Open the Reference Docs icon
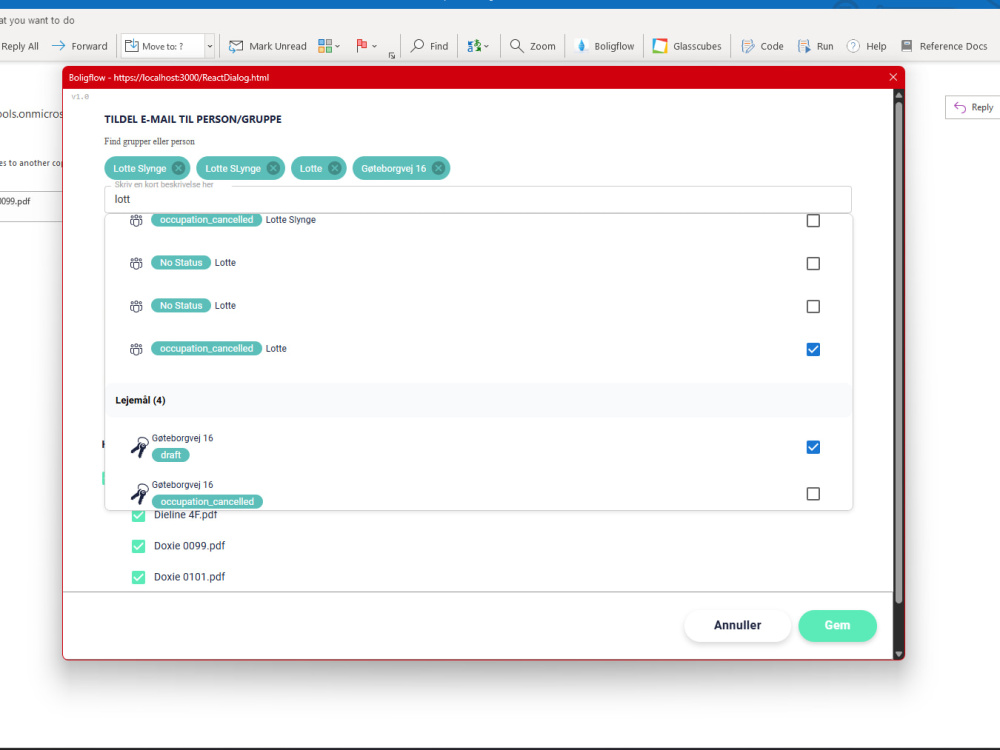The image size is (1000, 750). [906, 46]
